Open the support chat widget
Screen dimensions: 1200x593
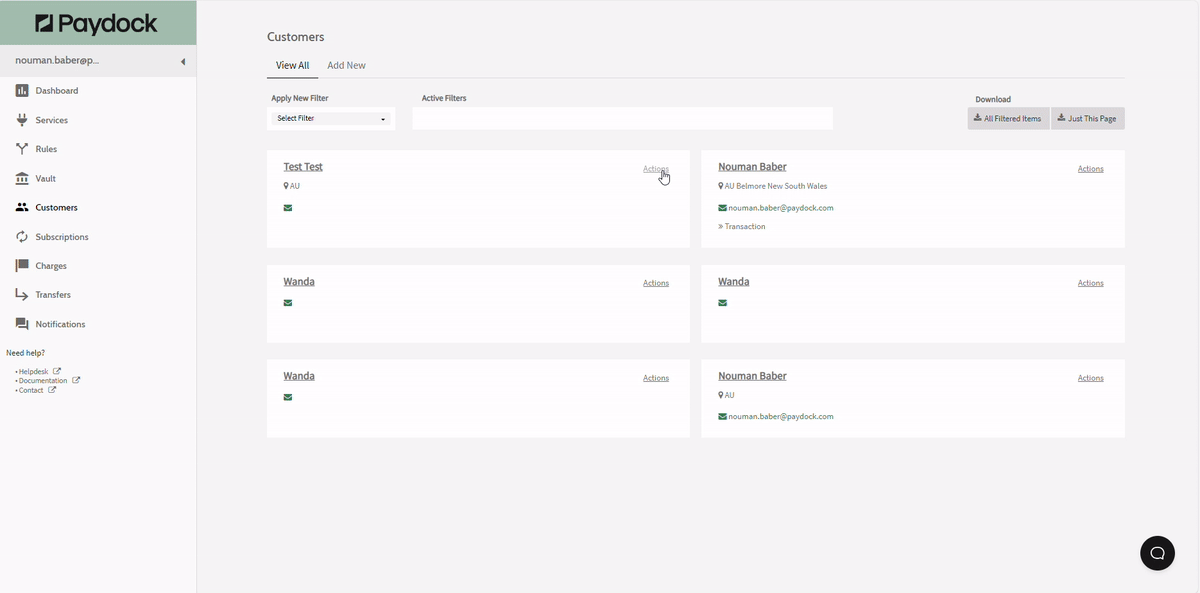(x=1157, y=553)
